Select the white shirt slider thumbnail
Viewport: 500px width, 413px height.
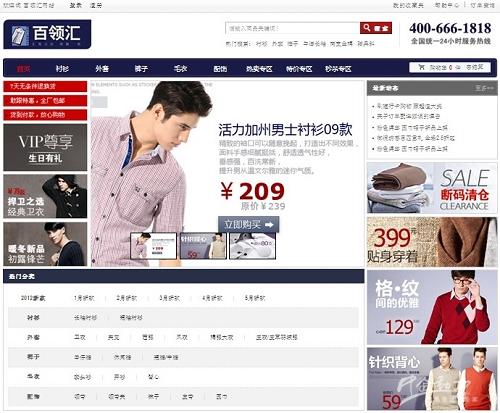tap(253, 246)
